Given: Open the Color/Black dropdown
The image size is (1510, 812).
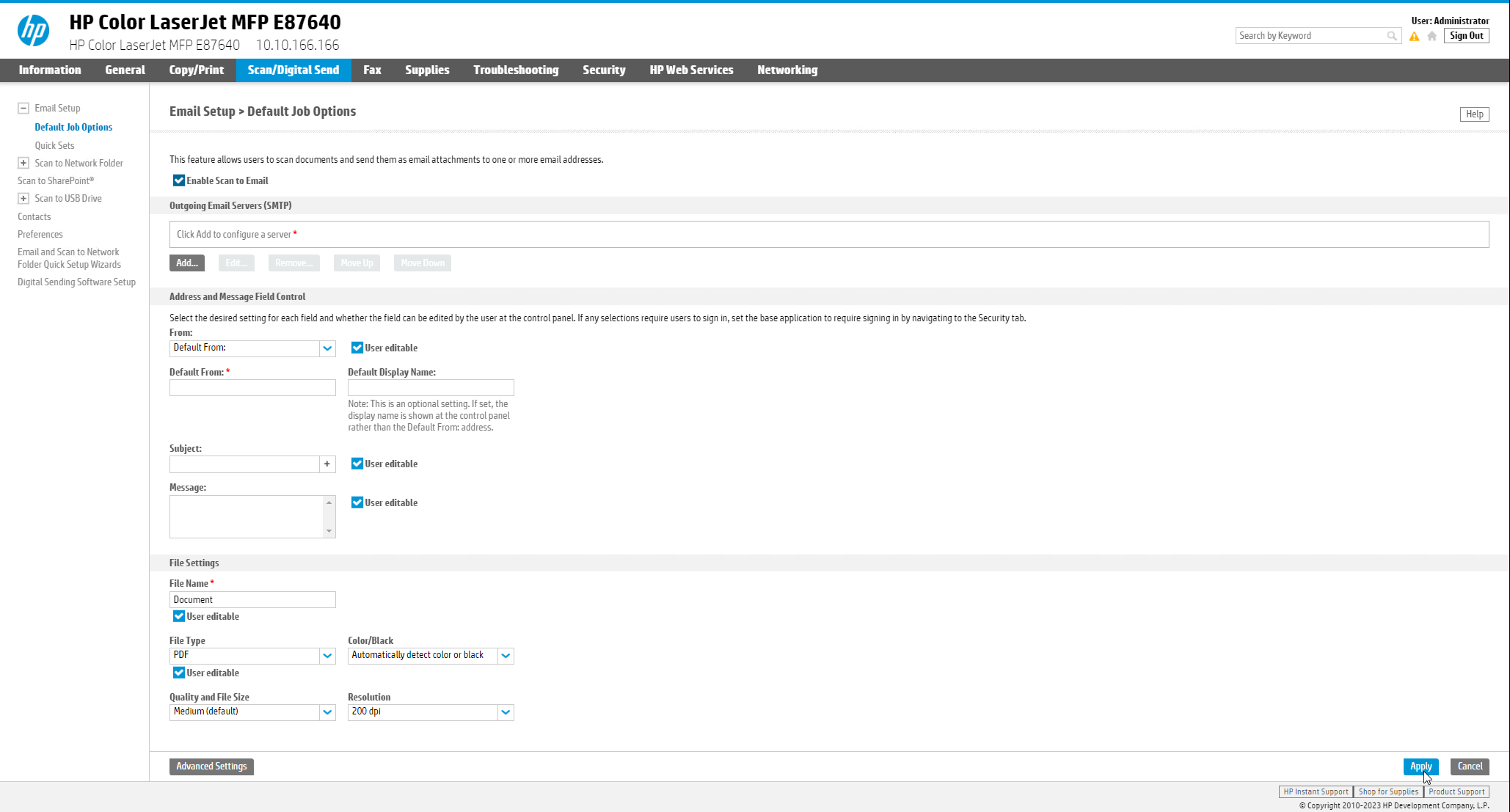Looking at the screenshot, I should coord(431,655).
